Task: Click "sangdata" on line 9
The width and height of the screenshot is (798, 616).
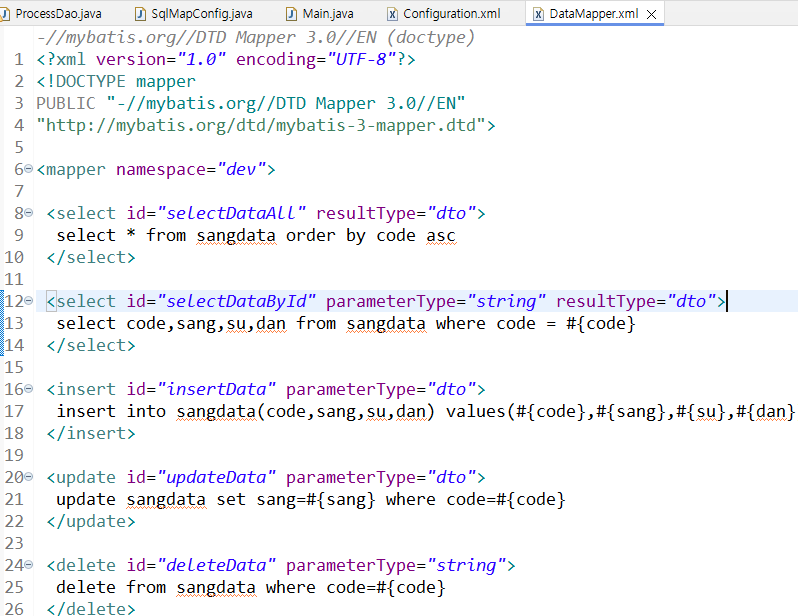Action: coord(236,235)
